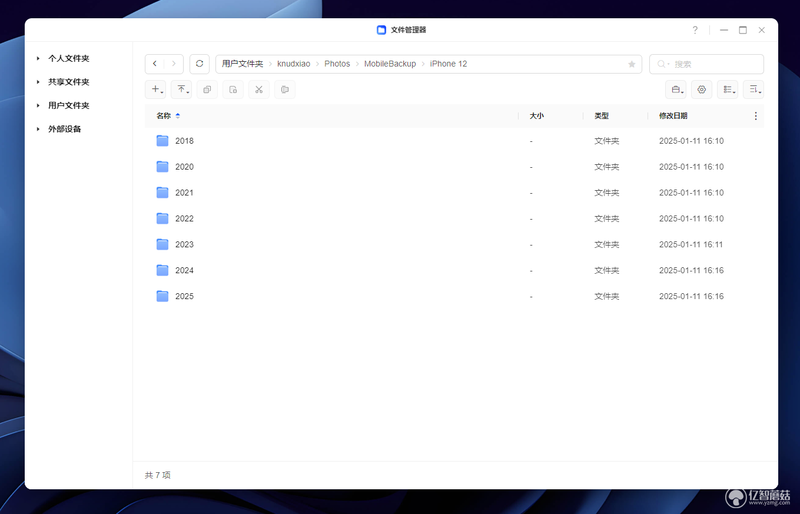This screenshot has height=514, width=800.
Task: Click the 2023 folder icon
Action: tap(162, 244)
